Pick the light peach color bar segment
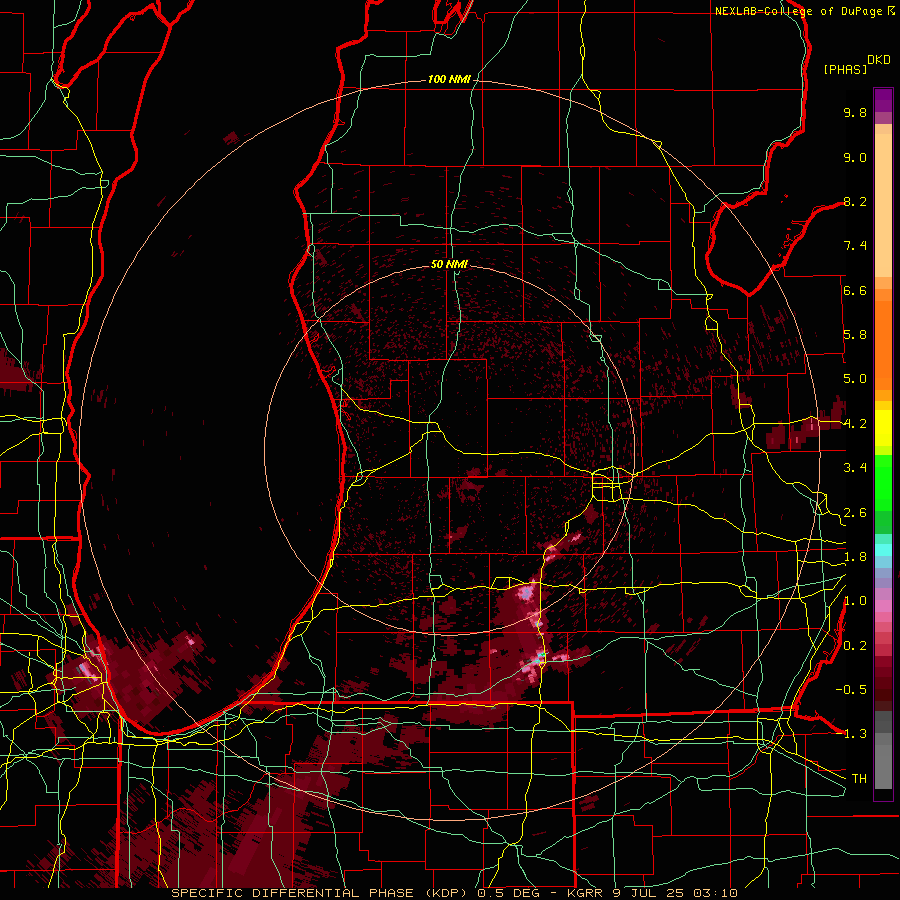 point(883,207)
